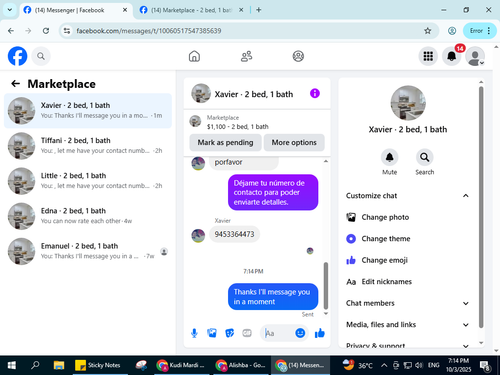
Task: Click the GIF icon in composer
Action: (x=247, y=333)
